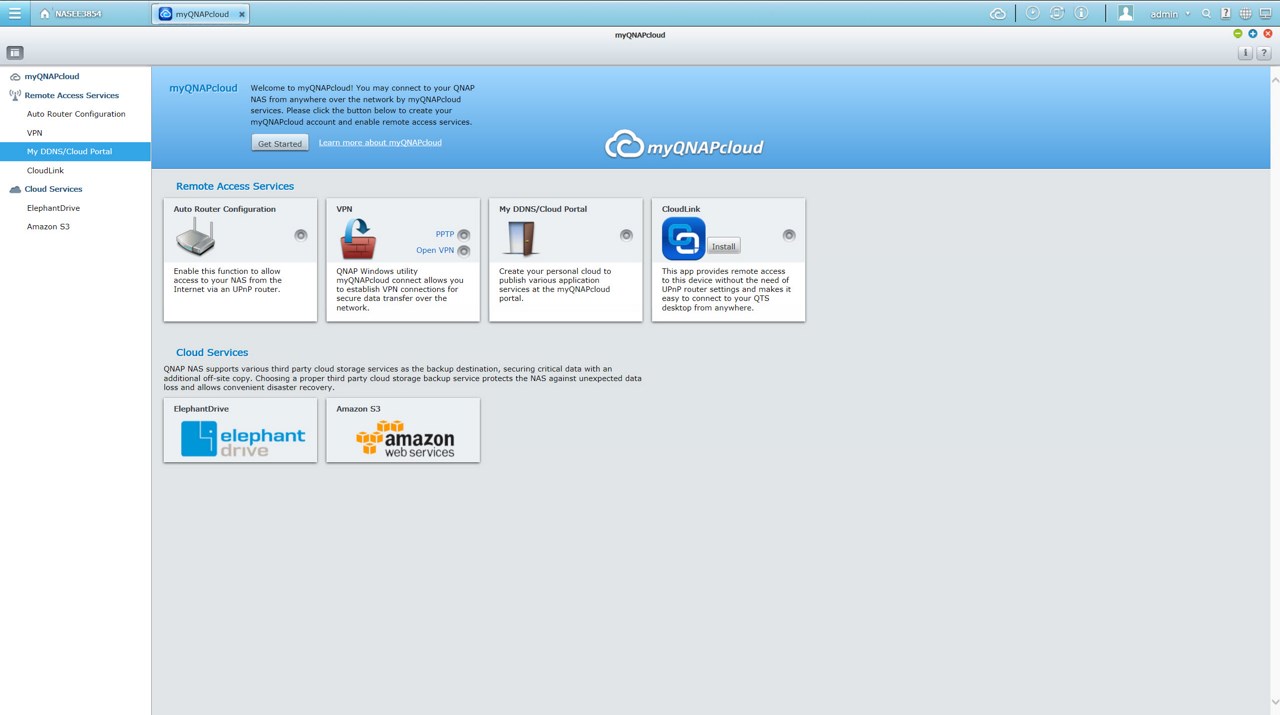Open CloudLink in the sidebar
1280x715 pixels.
45,171
